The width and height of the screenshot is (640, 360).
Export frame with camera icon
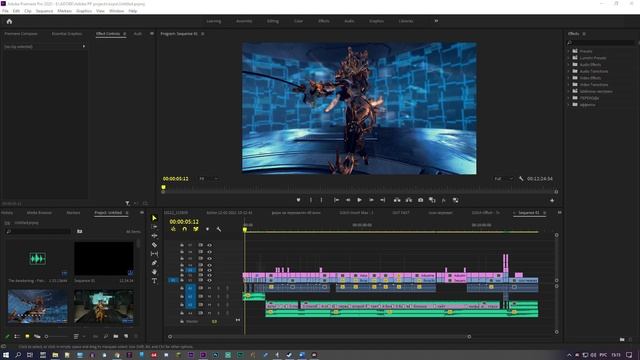click(420, 200)
